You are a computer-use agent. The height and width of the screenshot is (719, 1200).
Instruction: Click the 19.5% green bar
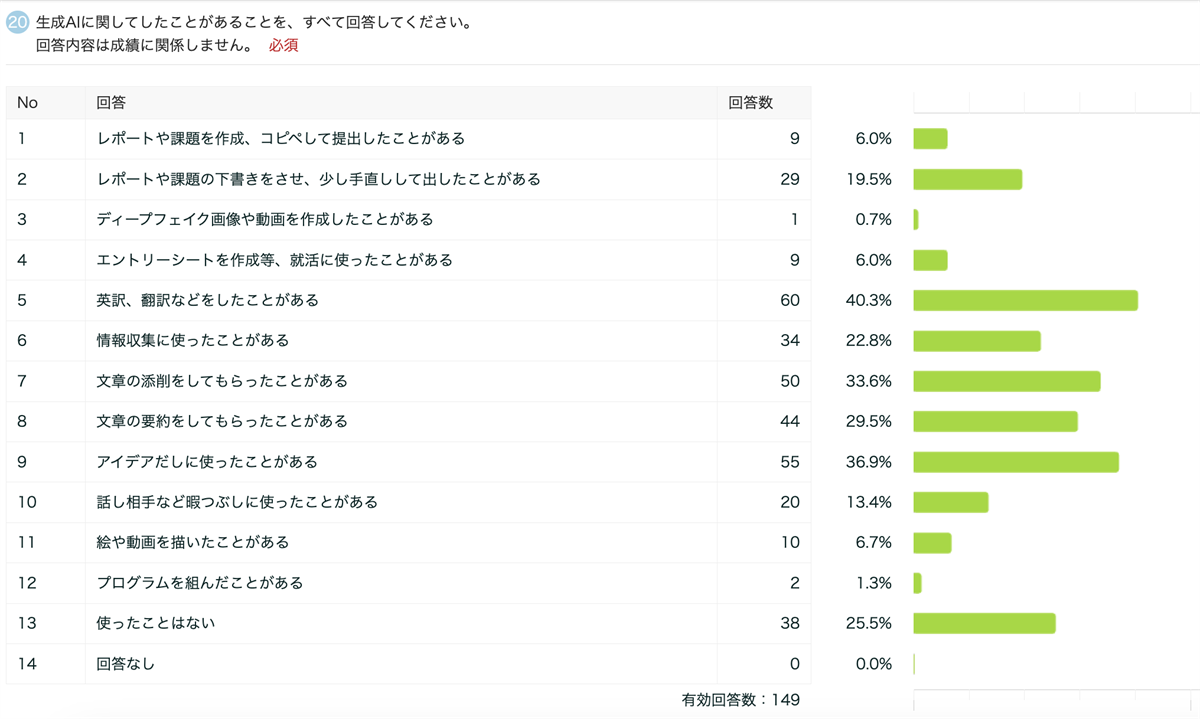point(967,179)
